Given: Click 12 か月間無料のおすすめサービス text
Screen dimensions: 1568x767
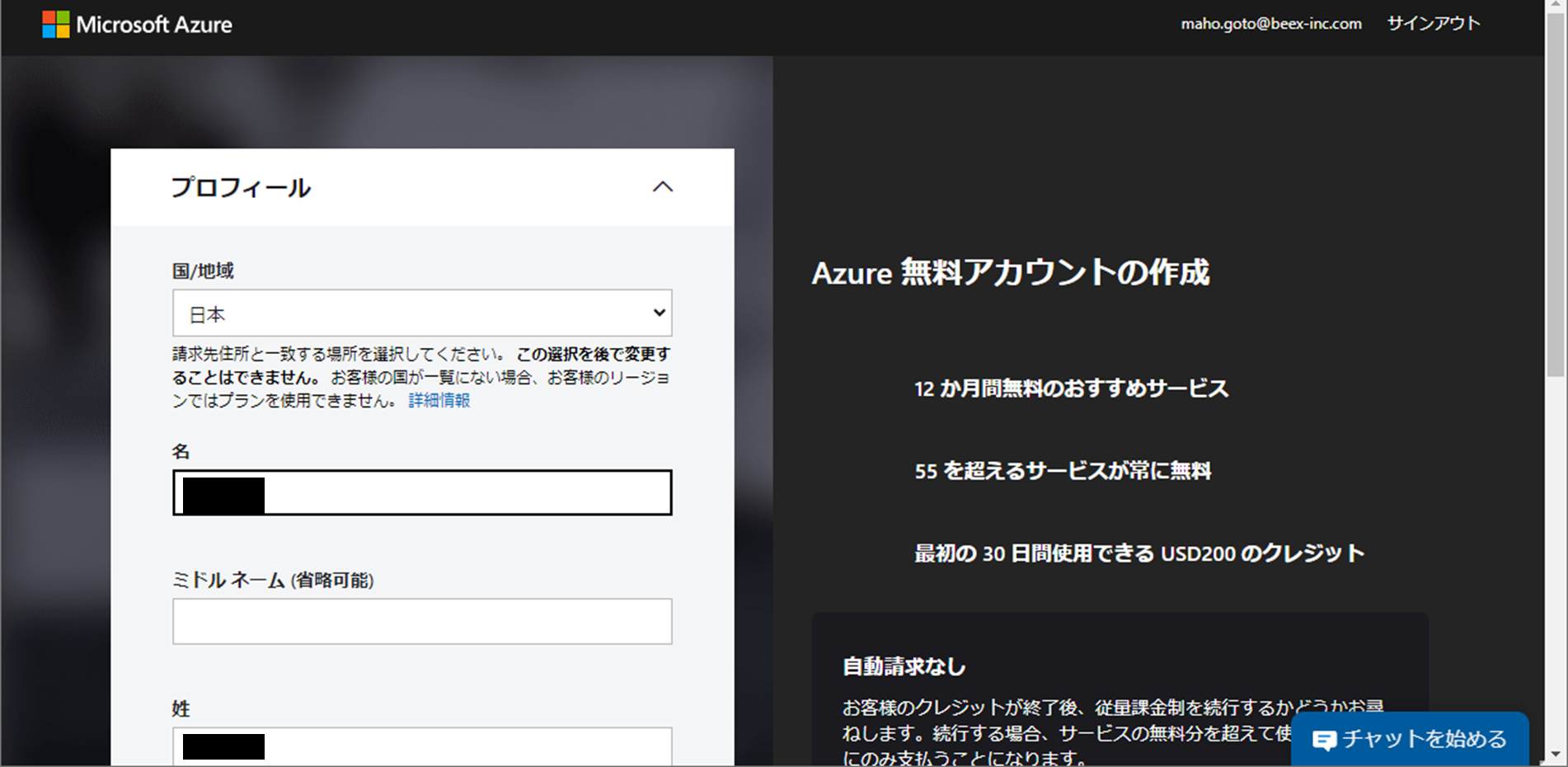Looking at the screenshot, I should click(1072, 388).
